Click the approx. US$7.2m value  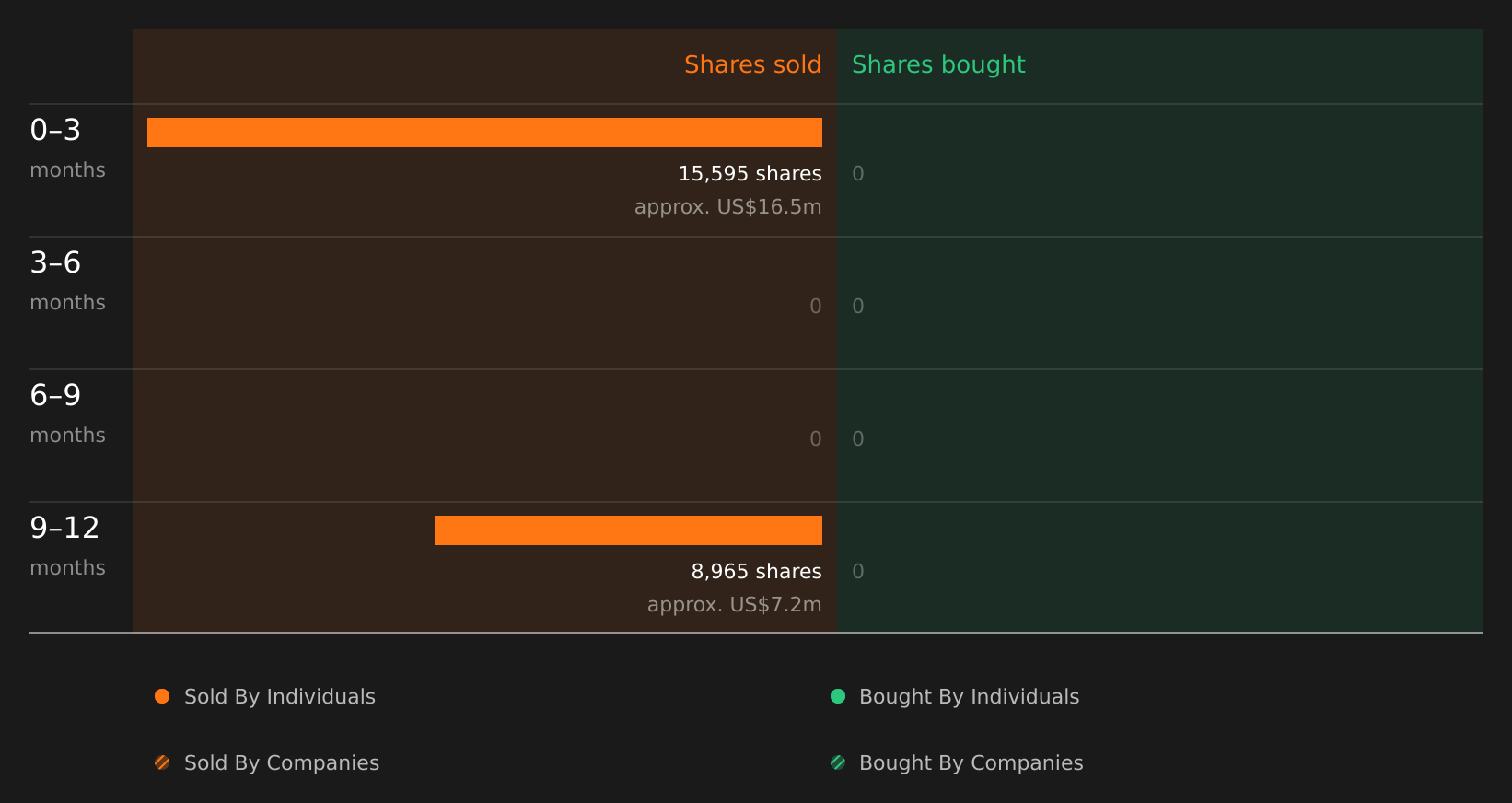(x=734, y=604)
